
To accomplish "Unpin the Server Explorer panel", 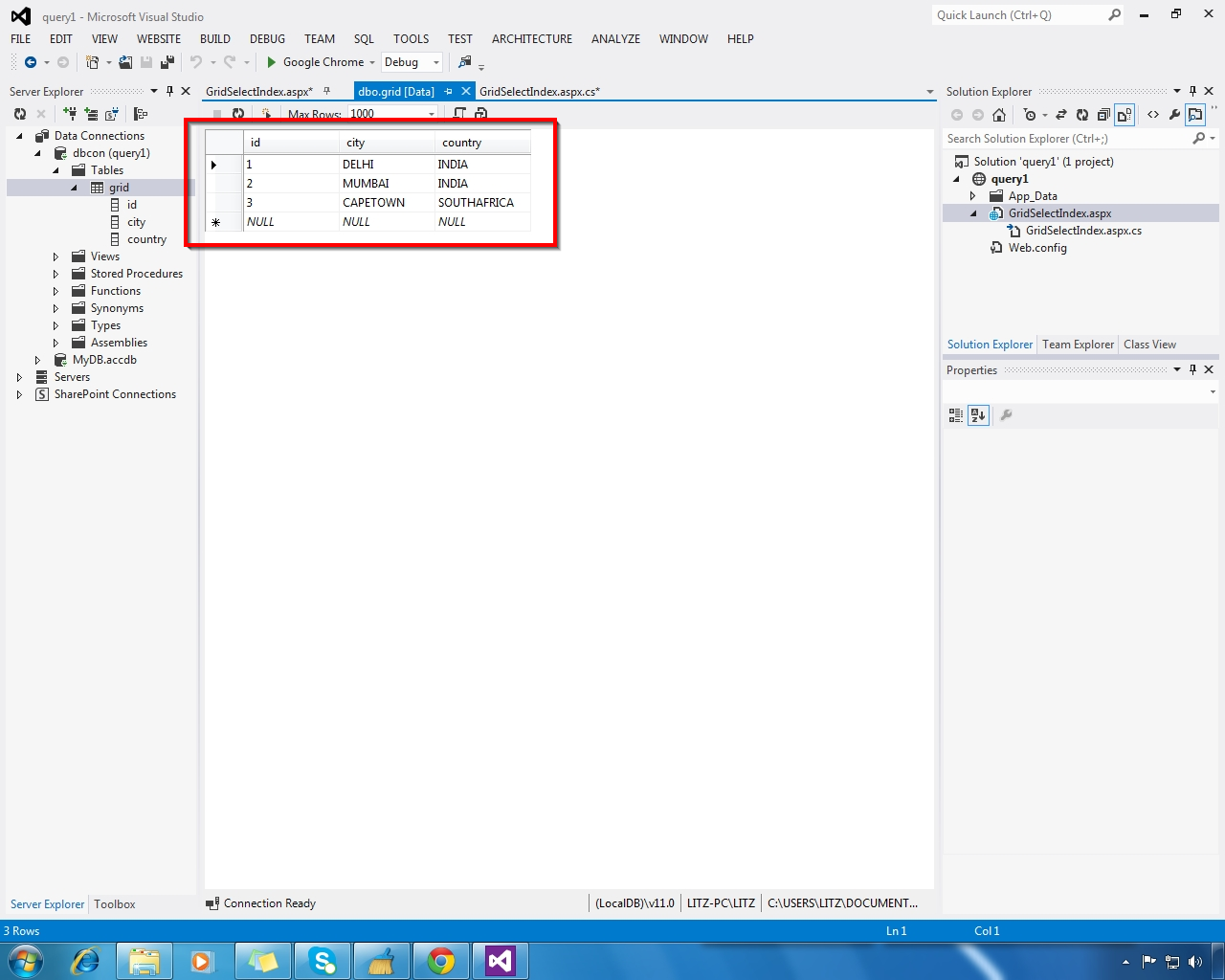I will pyautogui.click(x=170, y=91).
